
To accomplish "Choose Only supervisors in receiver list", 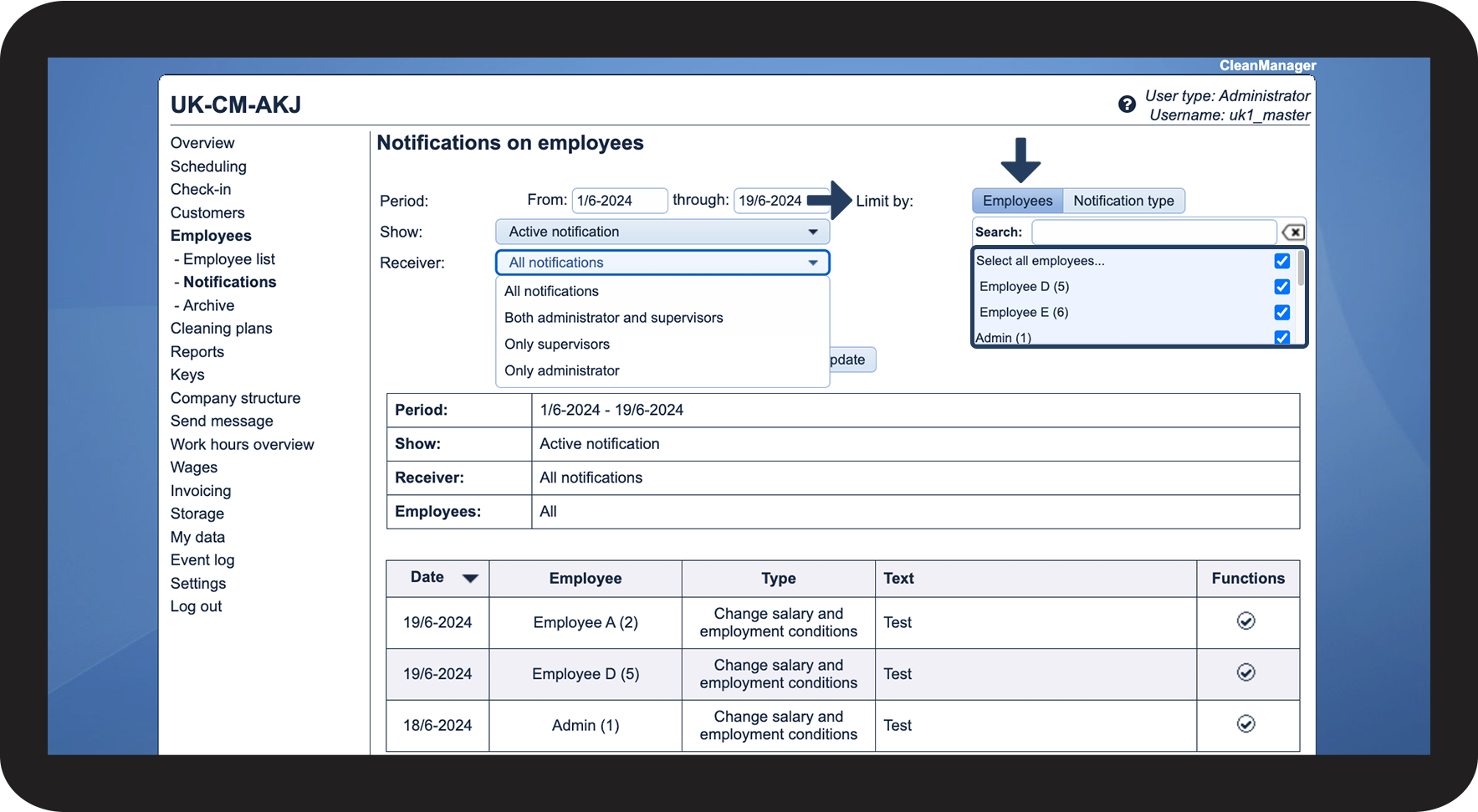I will pyautogui.click(x=557, y=345).
